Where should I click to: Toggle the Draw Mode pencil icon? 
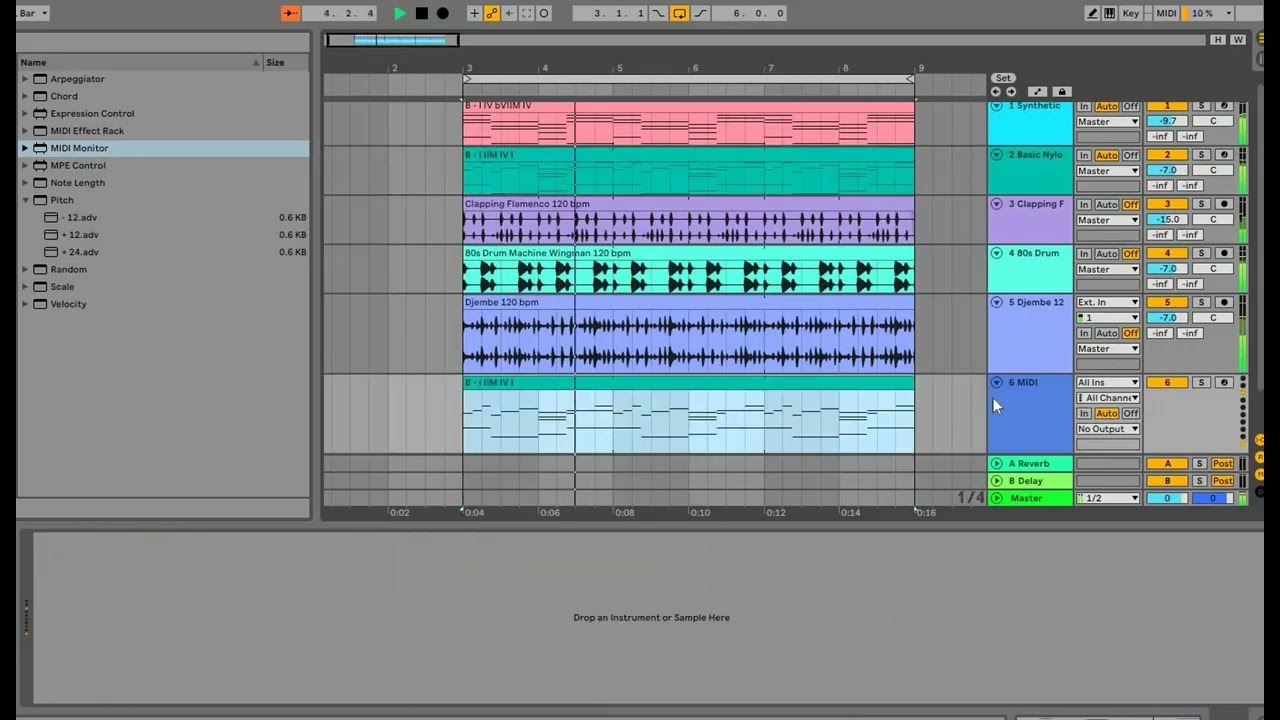point(1093,13)
